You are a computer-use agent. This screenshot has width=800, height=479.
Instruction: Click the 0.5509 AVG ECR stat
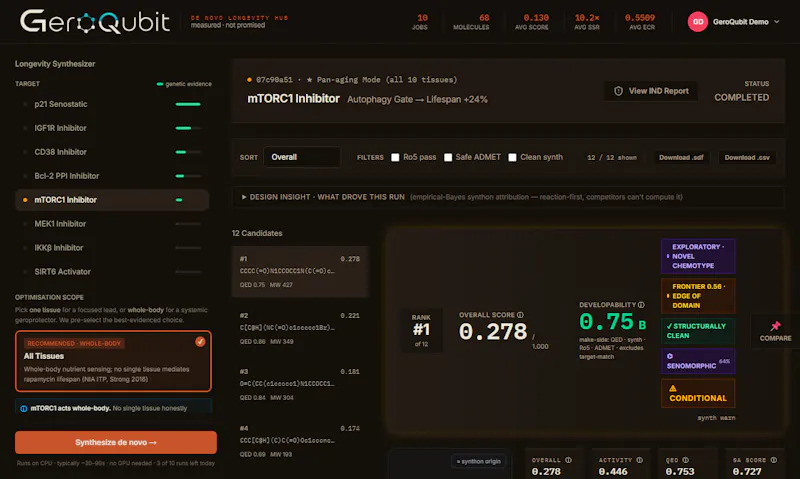click(x=641, y=22)
